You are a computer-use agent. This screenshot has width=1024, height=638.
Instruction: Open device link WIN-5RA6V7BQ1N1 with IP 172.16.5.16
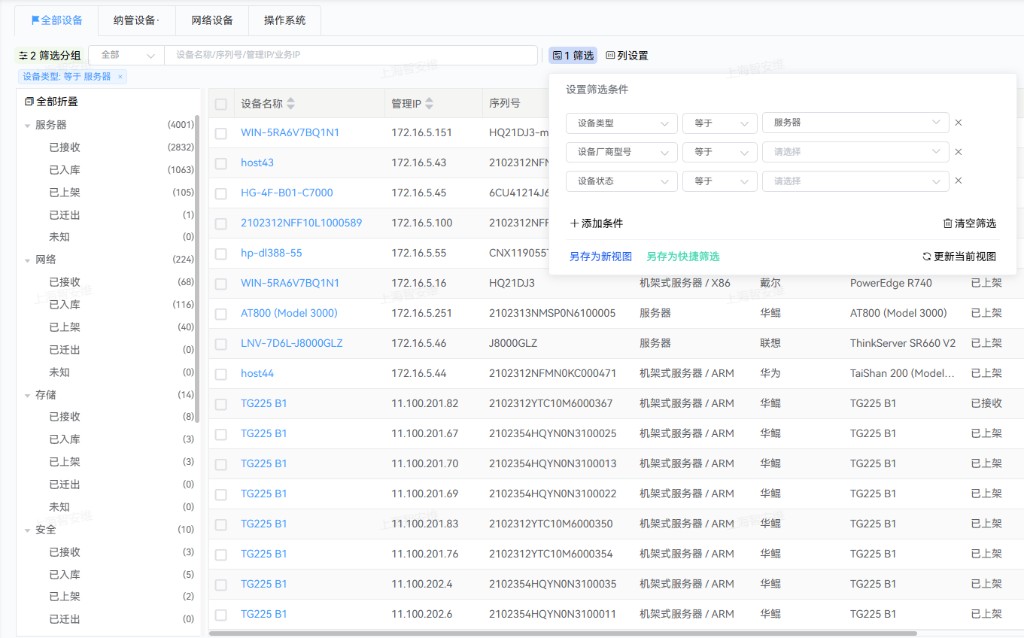pyautogui.click(x=290, y=283)
